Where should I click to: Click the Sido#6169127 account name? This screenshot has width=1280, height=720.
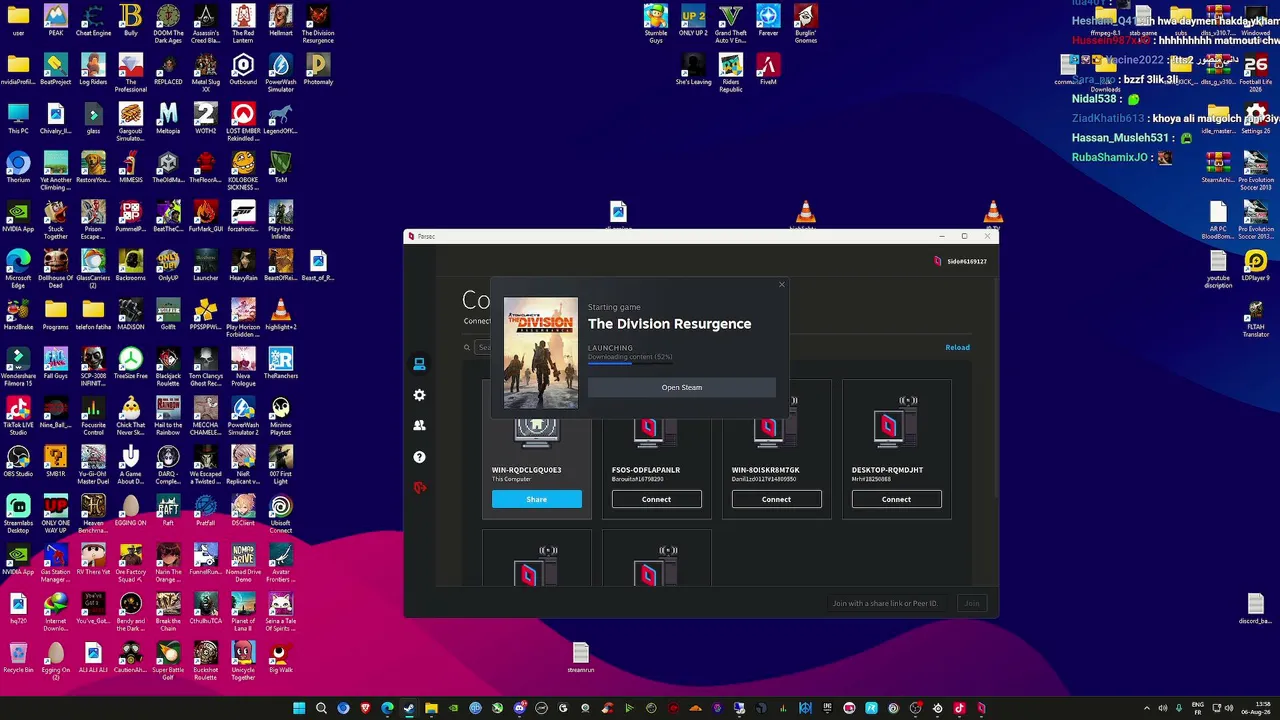click(967, 261)
